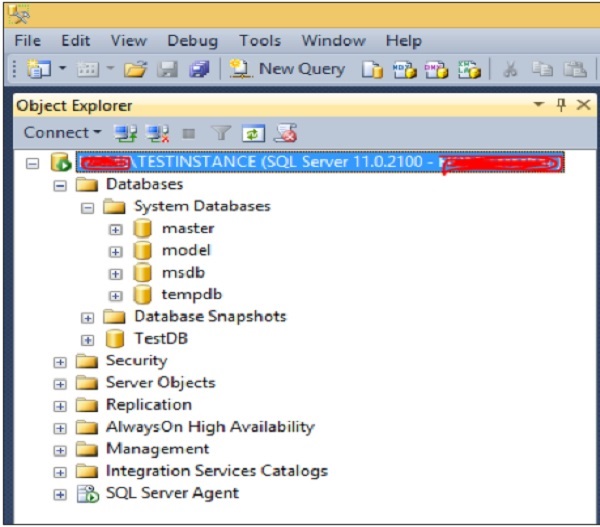Open Object Explorer window position dropdown
This screenshot has width=600, height=527.
click(539, 104)
